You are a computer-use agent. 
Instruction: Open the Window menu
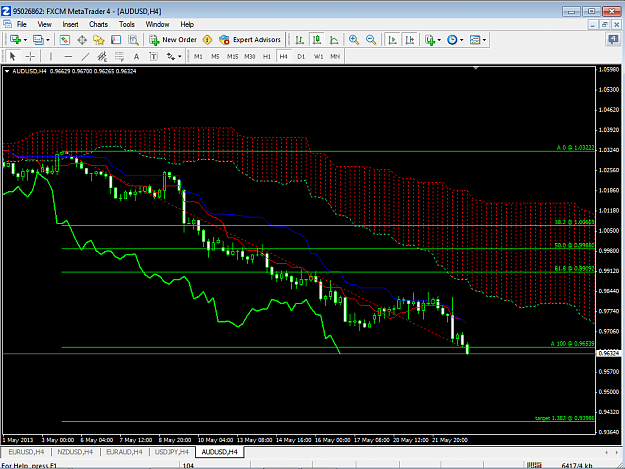157,24
